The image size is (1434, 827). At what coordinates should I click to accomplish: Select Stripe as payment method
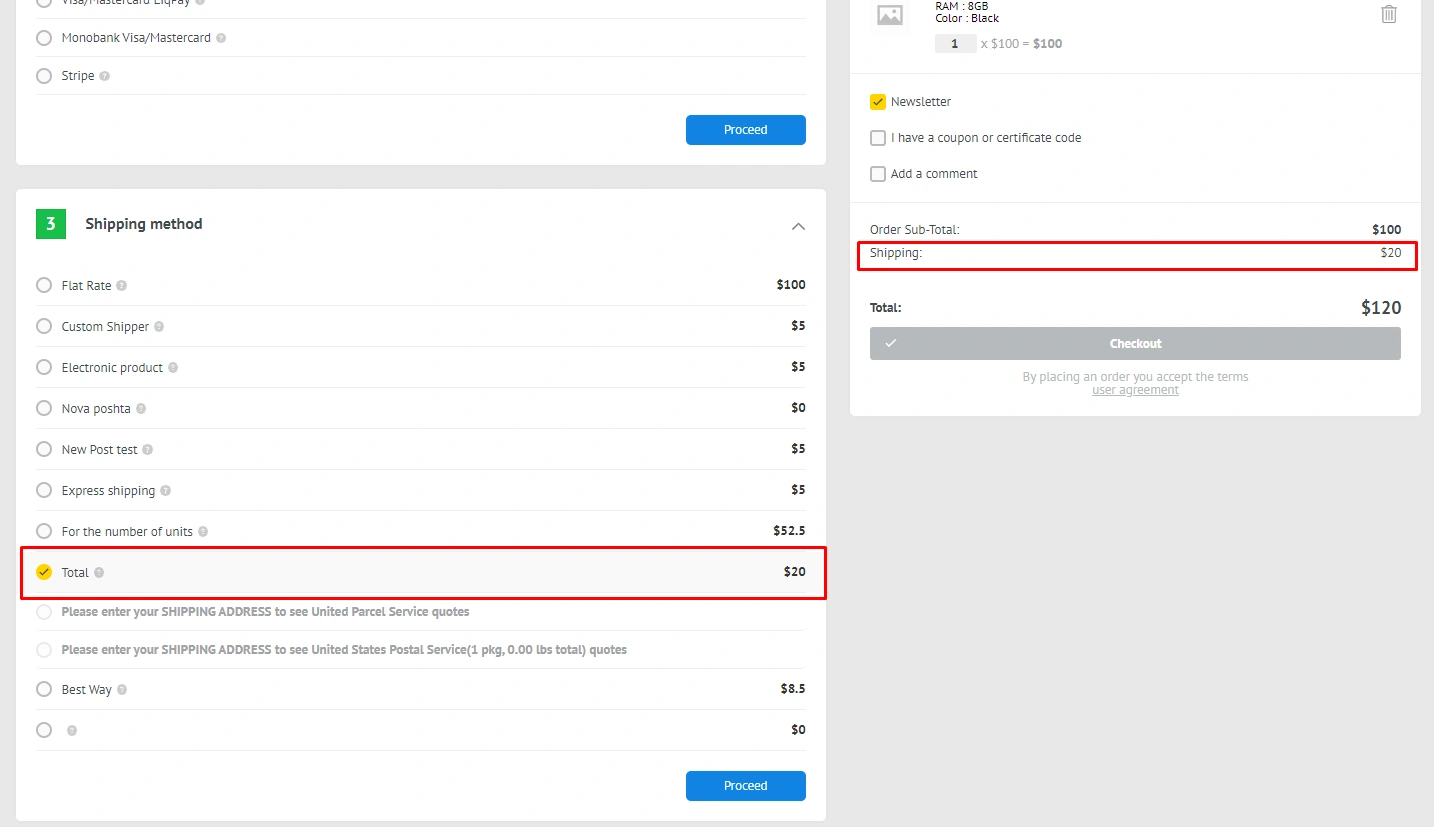pos(44,76)
